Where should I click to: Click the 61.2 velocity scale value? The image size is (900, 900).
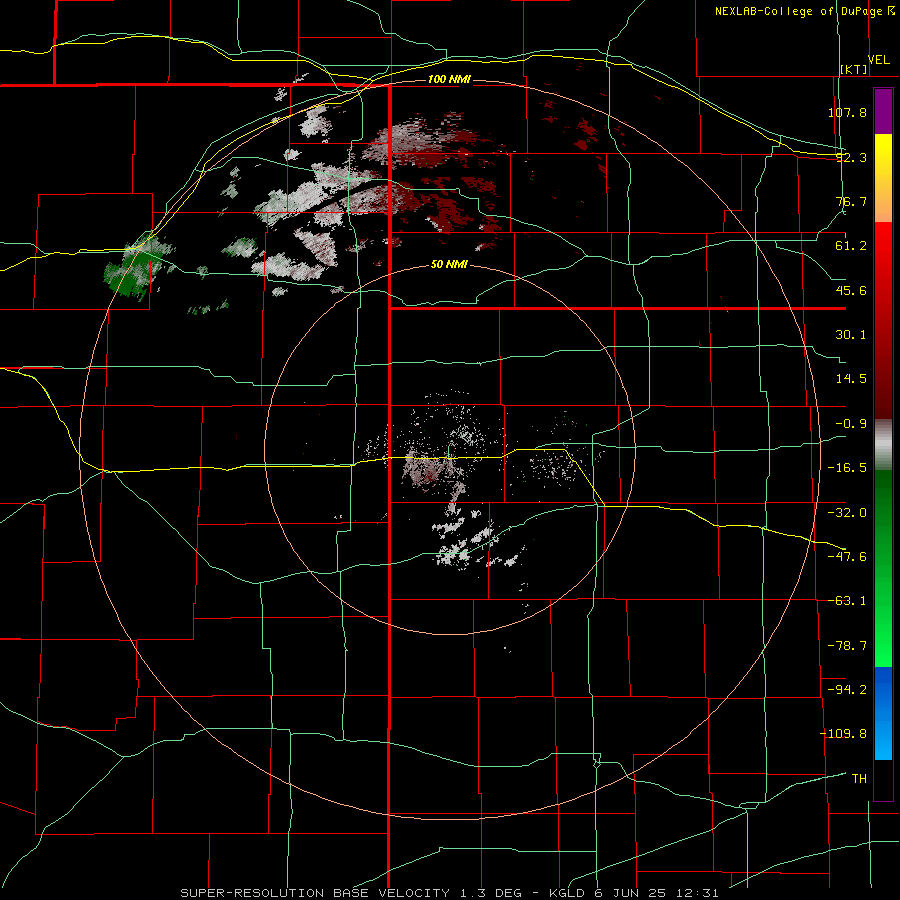coord(851,246)
